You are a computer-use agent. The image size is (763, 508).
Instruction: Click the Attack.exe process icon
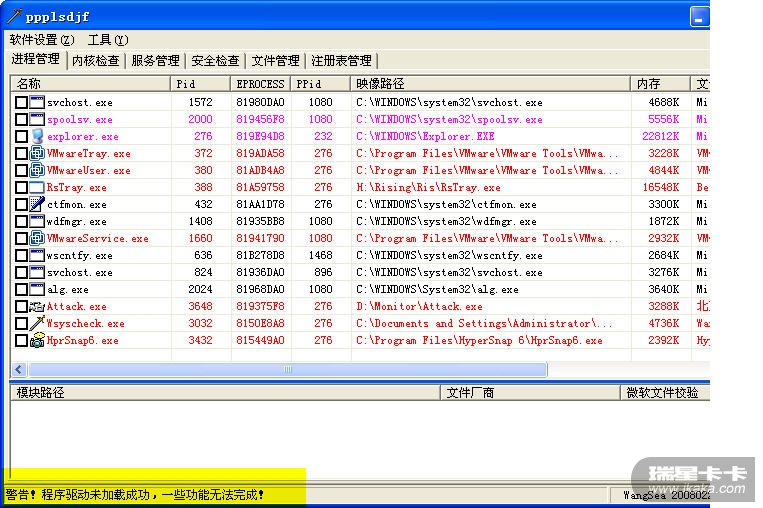coord(37,307)
